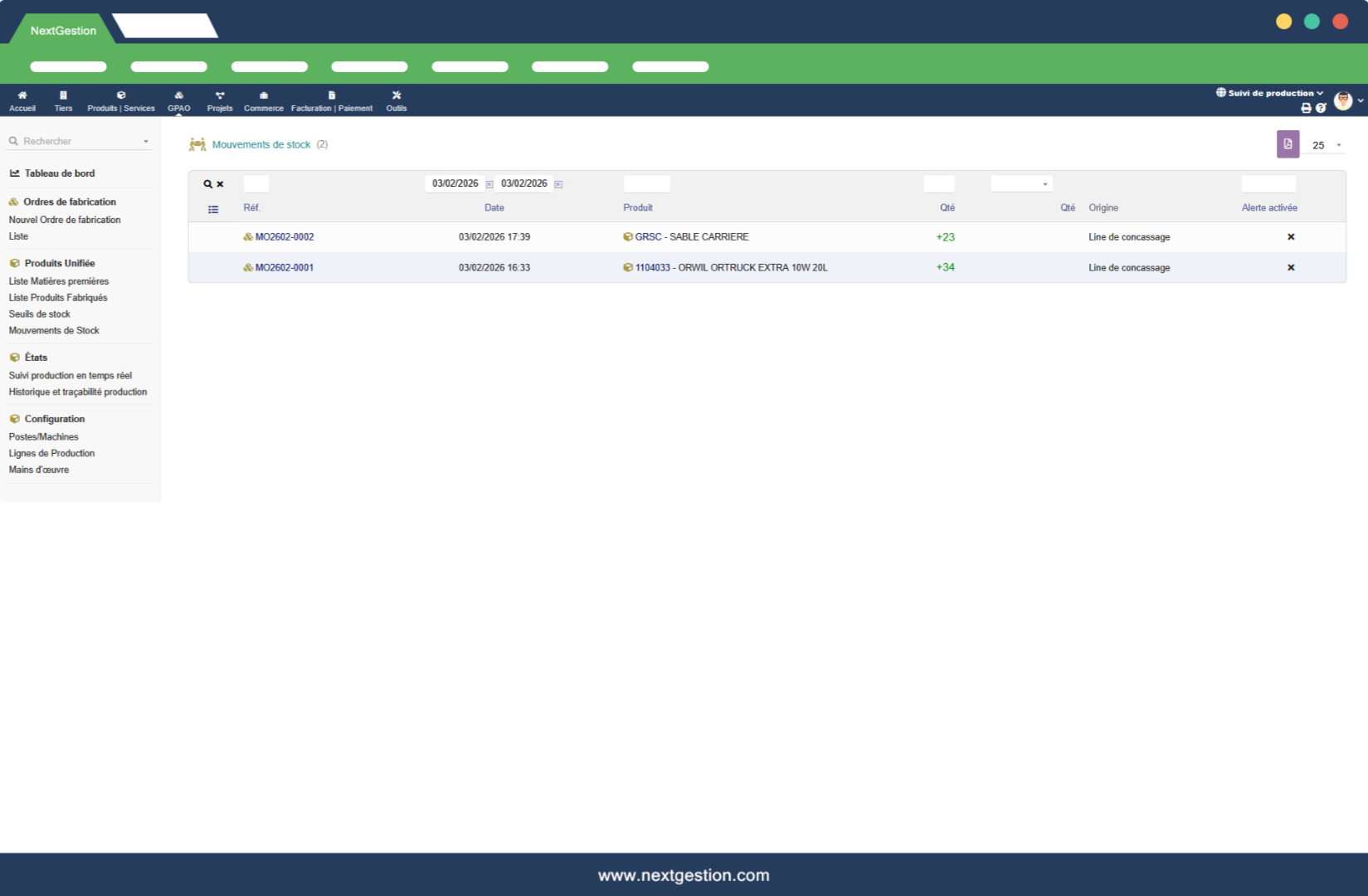This screenshot has width=1368, height=896.
Task: Expand the rows-per-page dropdown showing 25
Action: [1327, 145]
